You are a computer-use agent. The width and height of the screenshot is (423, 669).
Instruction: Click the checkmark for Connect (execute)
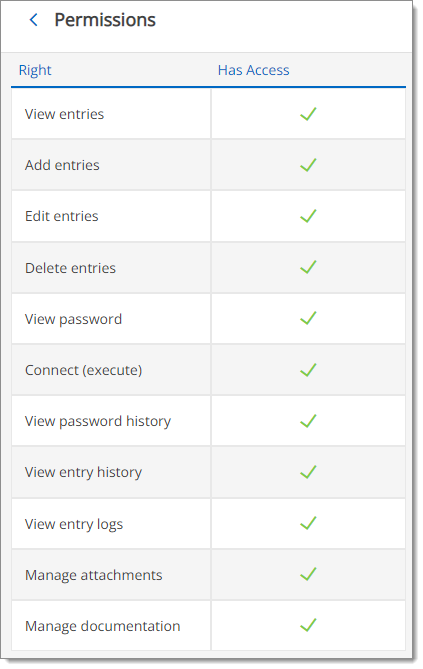coord(308,370)
